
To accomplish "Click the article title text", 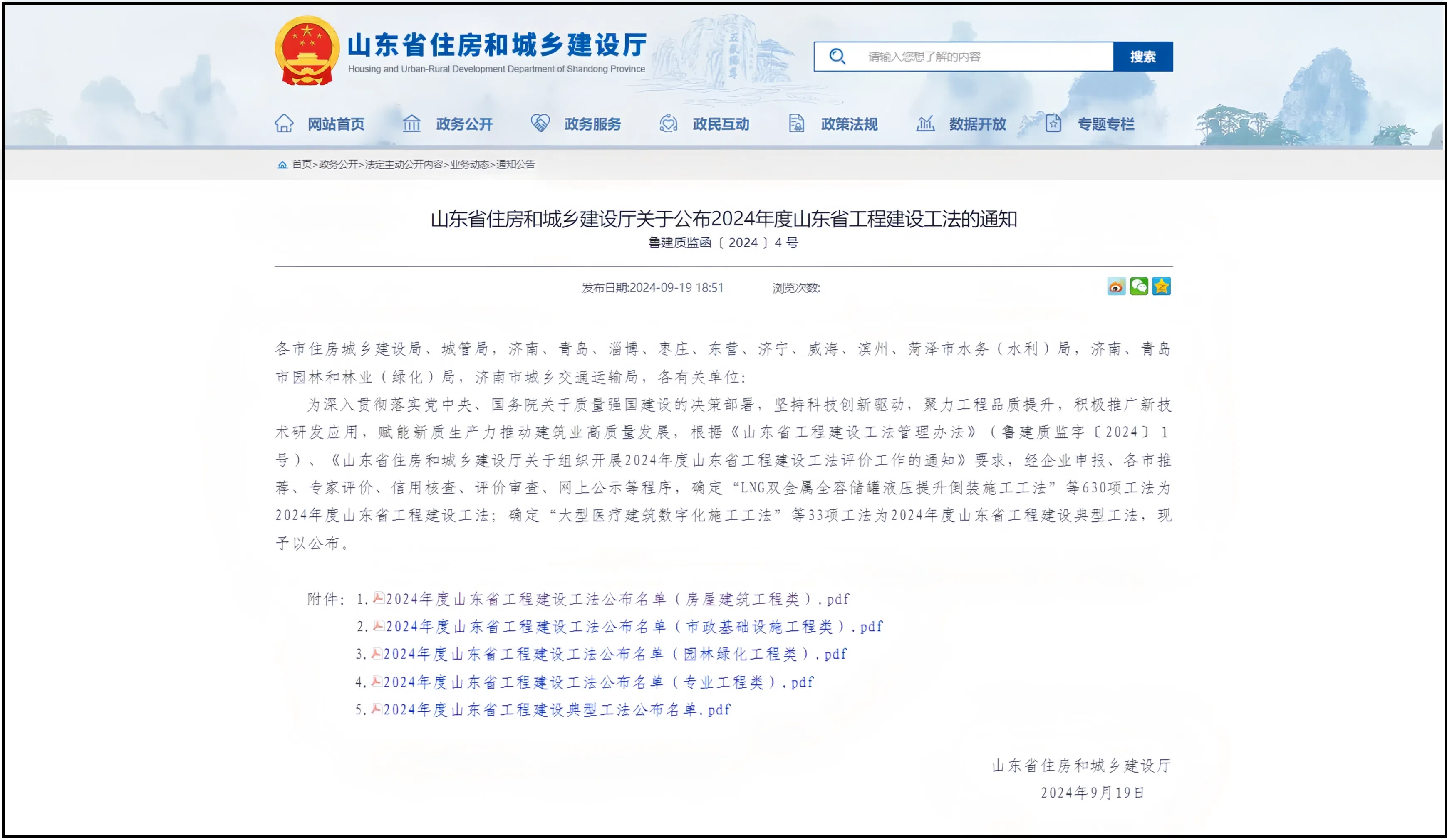I will tap(723, 219).
